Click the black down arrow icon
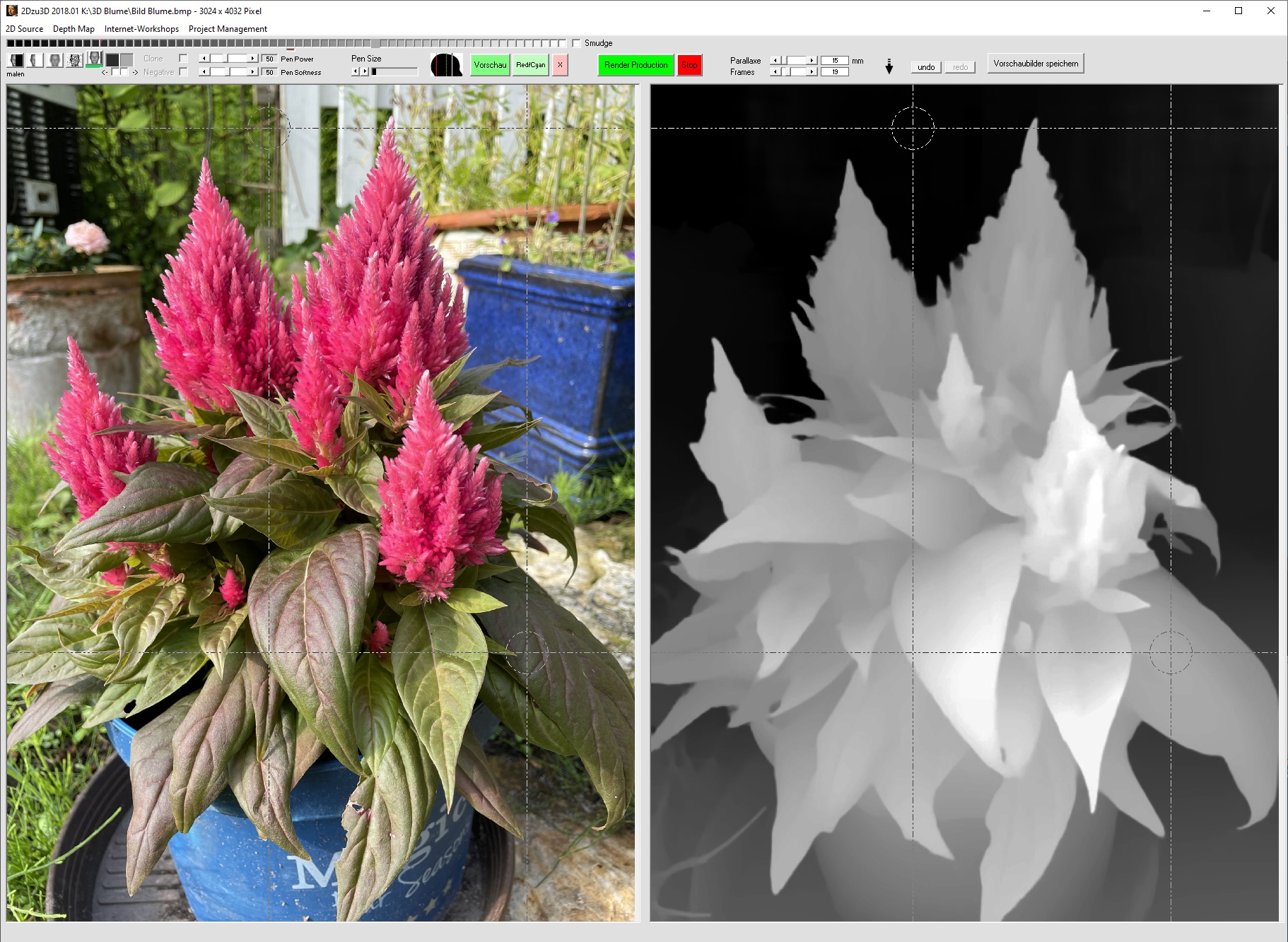Viewport: 1288px width, 942px height. pos(889,67)
